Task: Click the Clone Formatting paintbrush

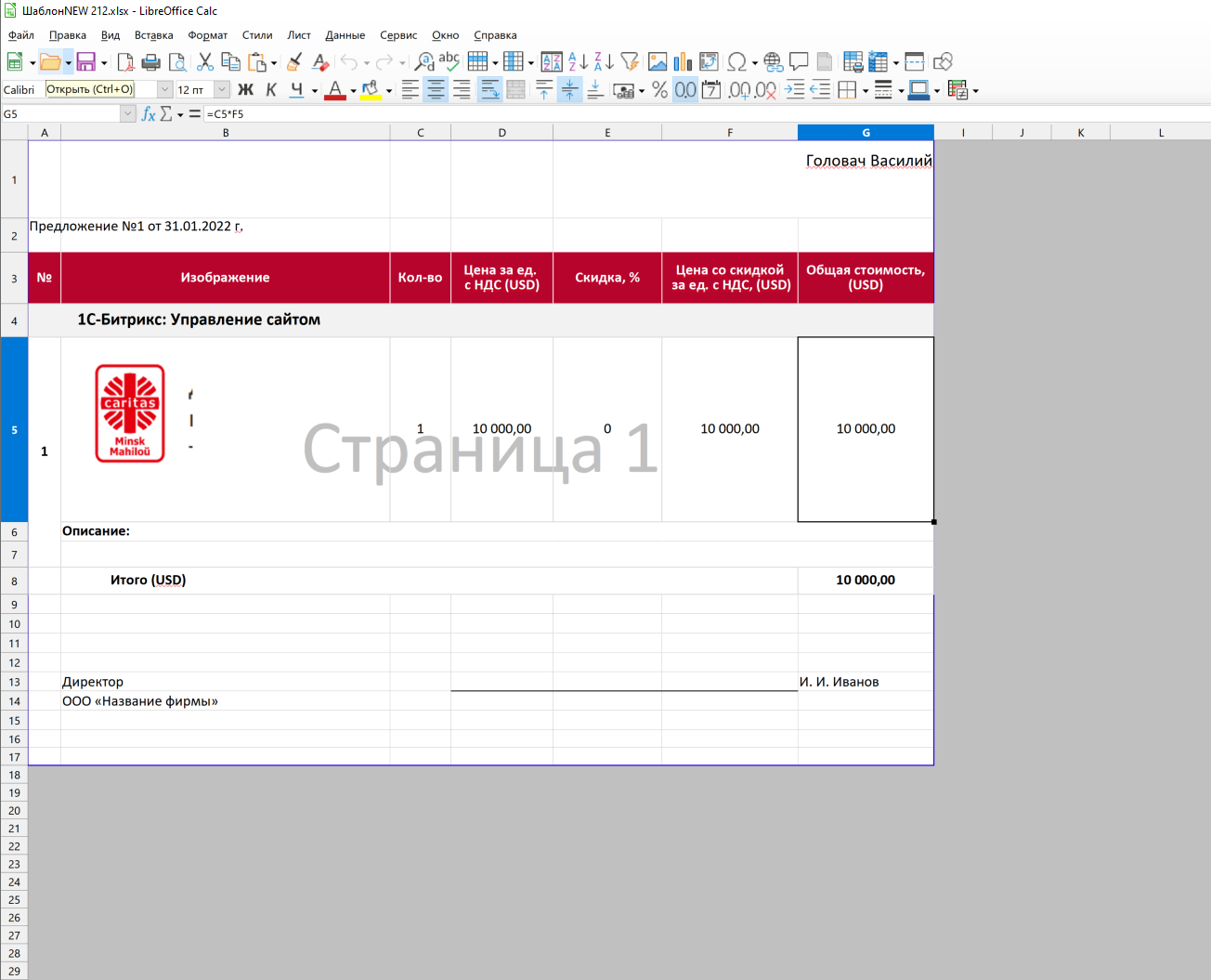Action: tap(294, 62)
